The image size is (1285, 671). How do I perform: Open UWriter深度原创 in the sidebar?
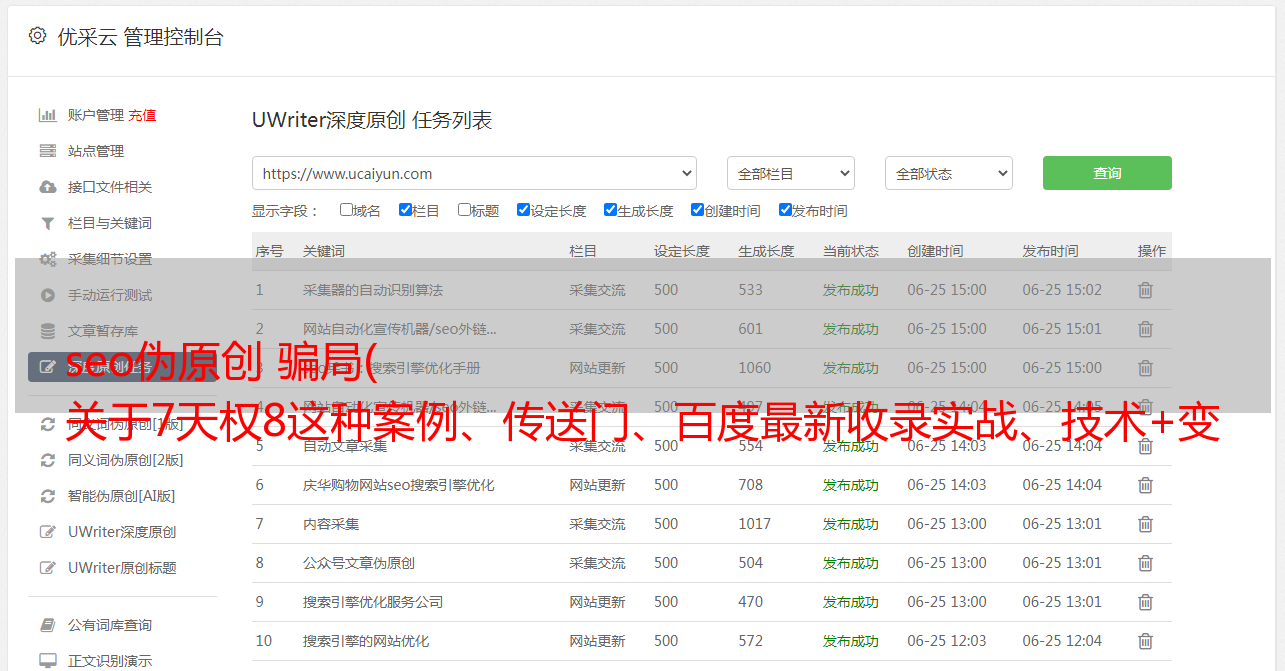(122, 532)
